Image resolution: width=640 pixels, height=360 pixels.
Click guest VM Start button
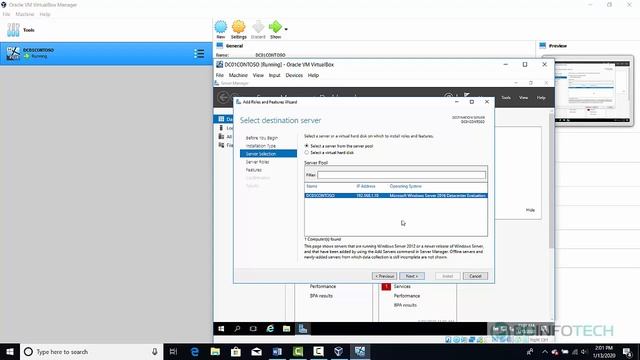pyautogui.click(x=221, y=329)
